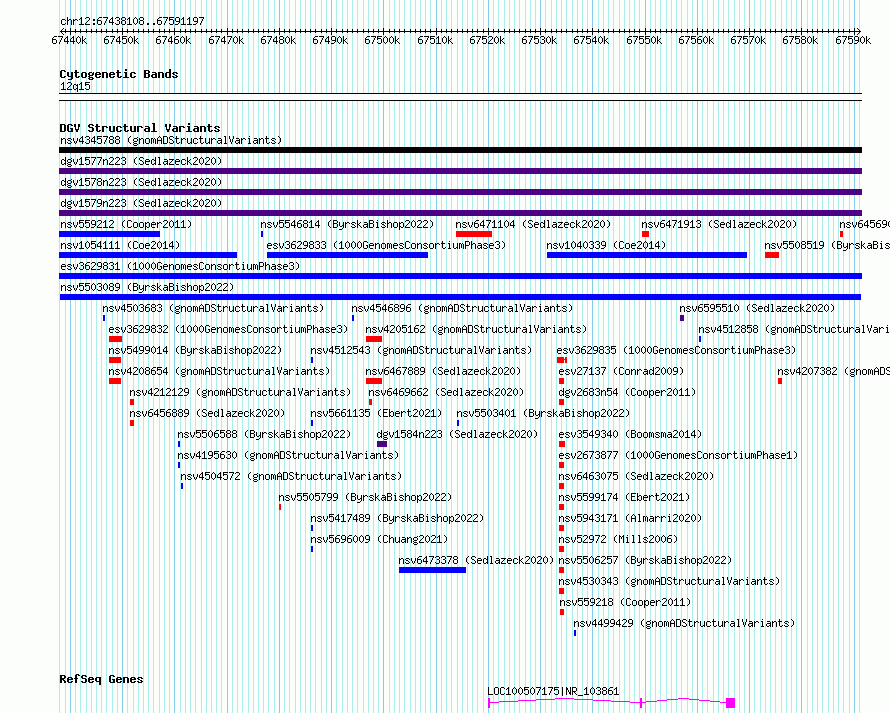Viewport: 890px width, 713px height.
Task: Click nsv5503401 (ByrskaBishop2022) label
Action: tap(543, 413)
